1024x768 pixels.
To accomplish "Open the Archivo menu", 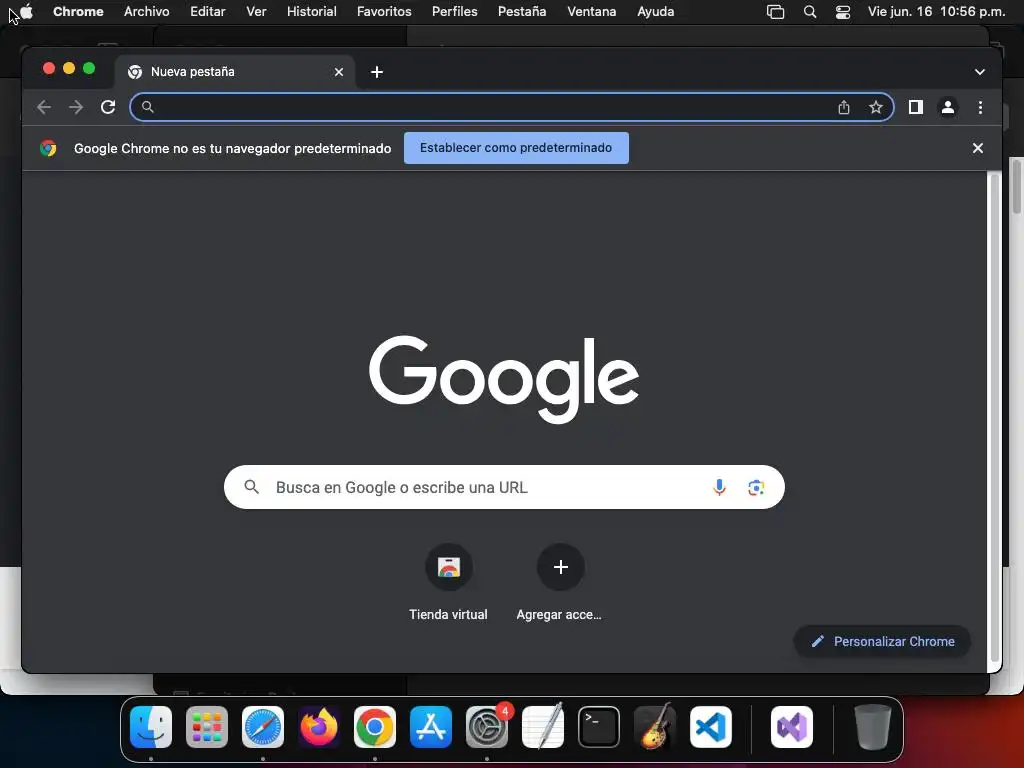I will 146,12.
